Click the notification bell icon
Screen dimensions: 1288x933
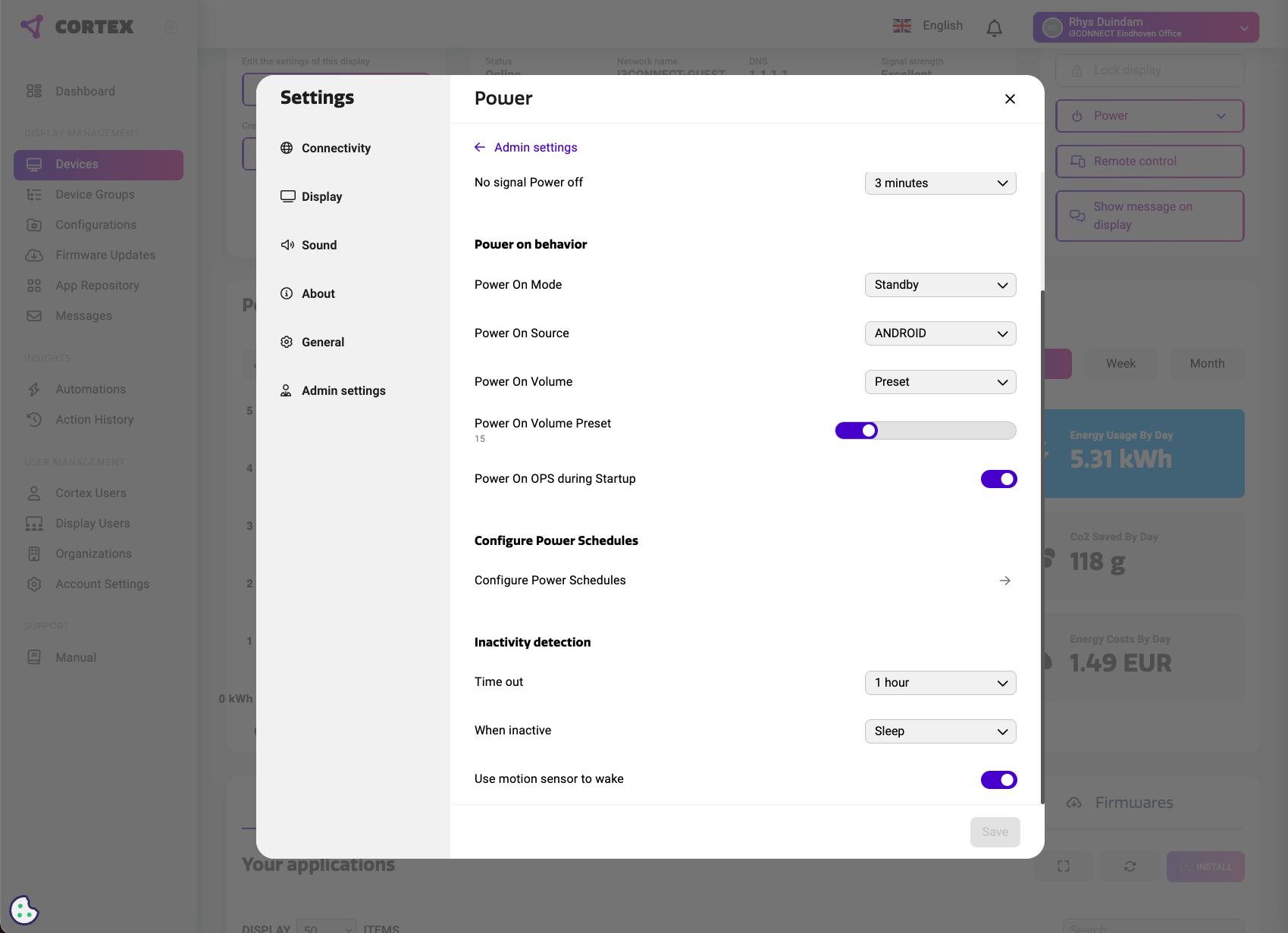pyautogui.click(x=994, y=28)
